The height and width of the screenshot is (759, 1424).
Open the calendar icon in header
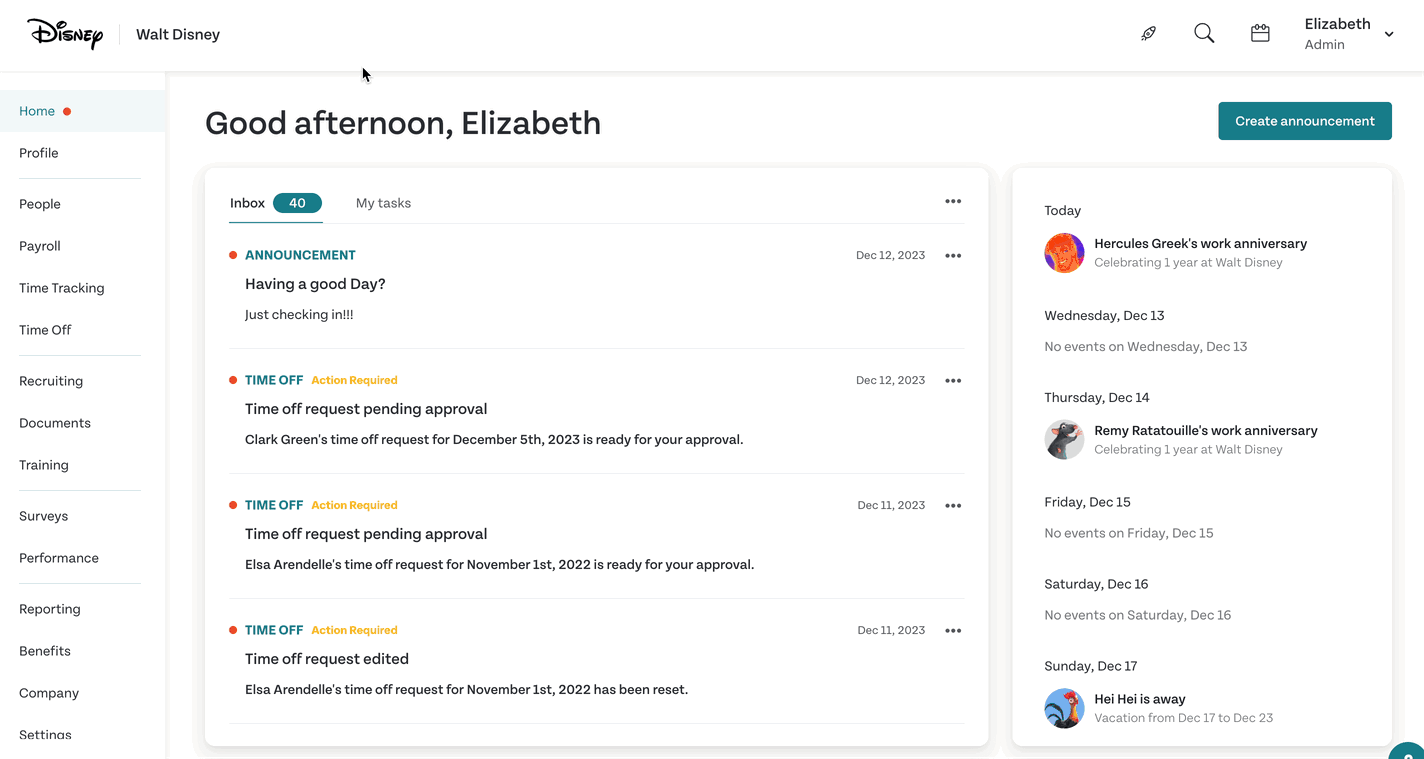point(1260,33)
